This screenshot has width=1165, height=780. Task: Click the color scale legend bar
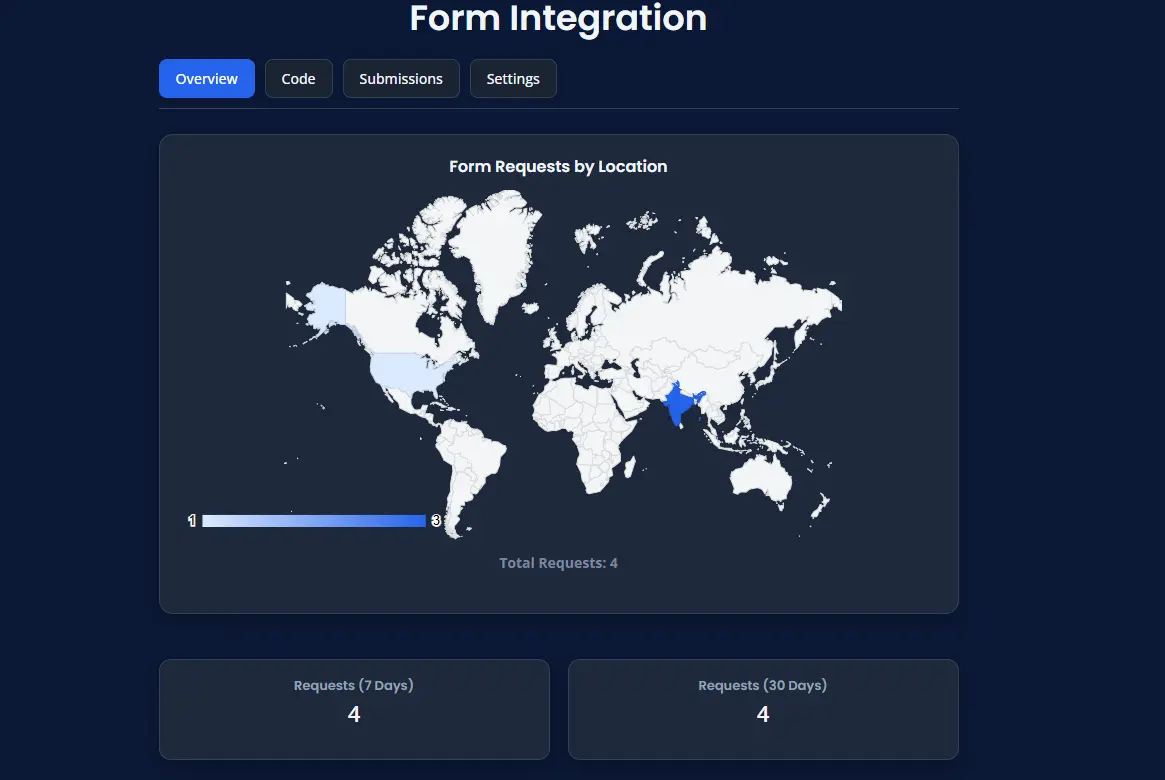(x=313, y=520)
